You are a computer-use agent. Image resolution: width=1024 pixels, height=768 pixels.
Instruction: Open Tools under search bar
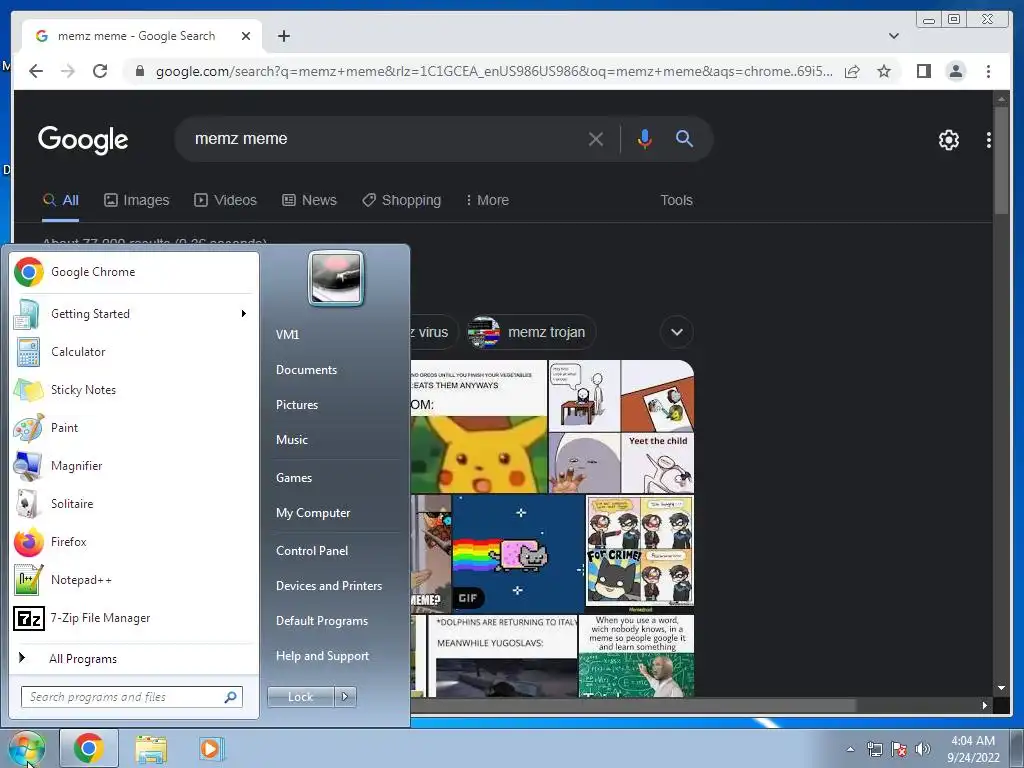pyautogui.click(x=676, y=200)
